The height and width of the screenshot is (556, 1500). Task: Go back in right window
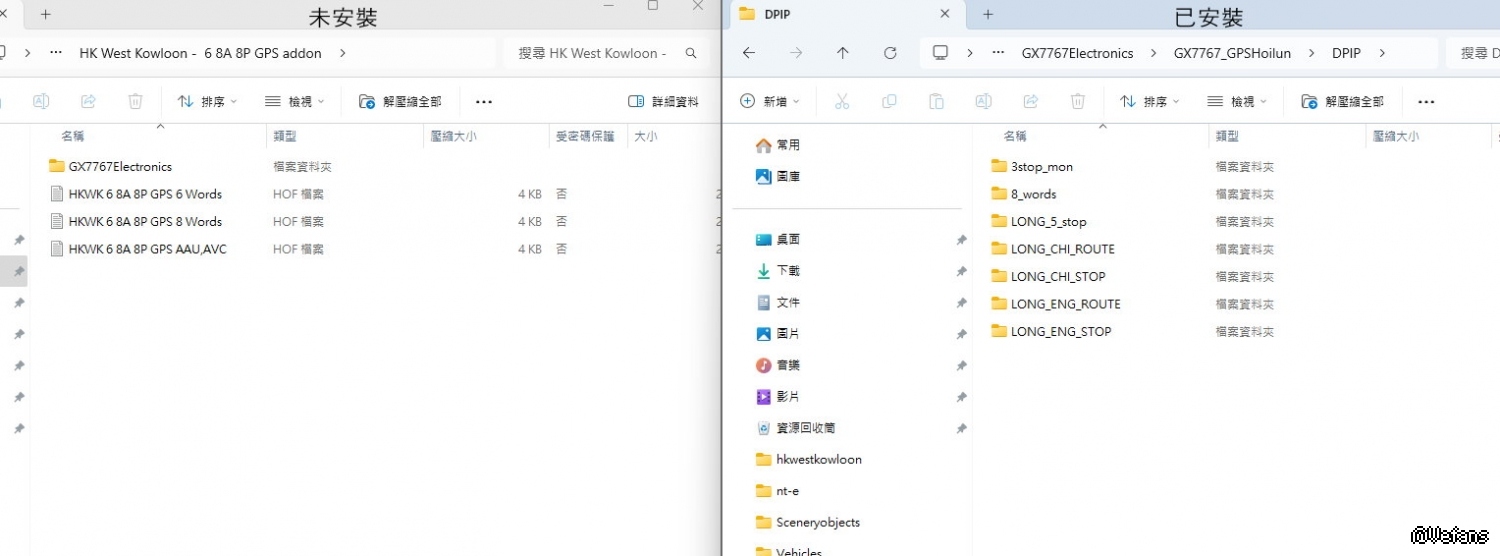(x=748, y=53)
